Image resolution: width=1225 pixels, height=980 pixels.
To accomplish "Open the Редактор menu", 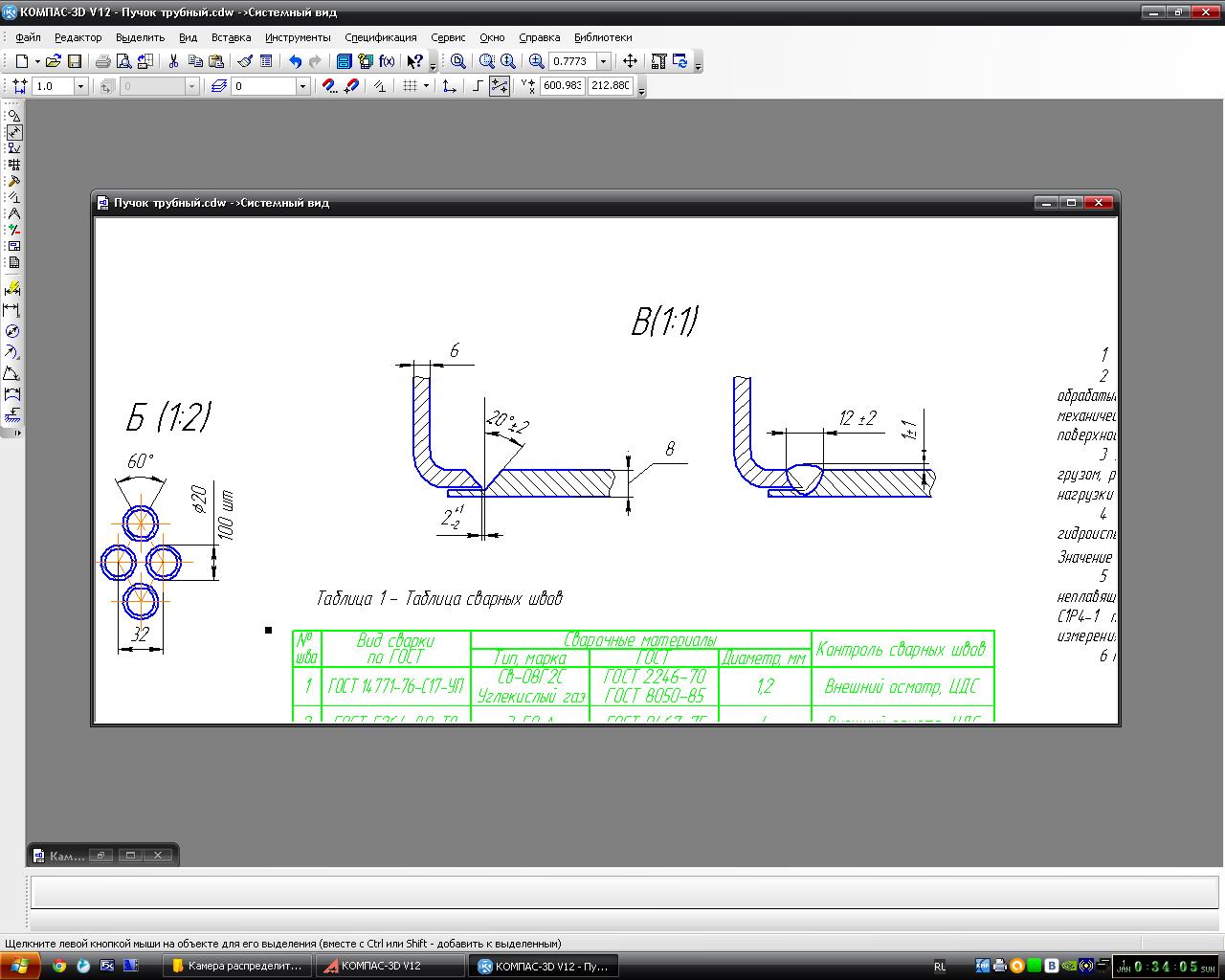I will click(78, 37).
